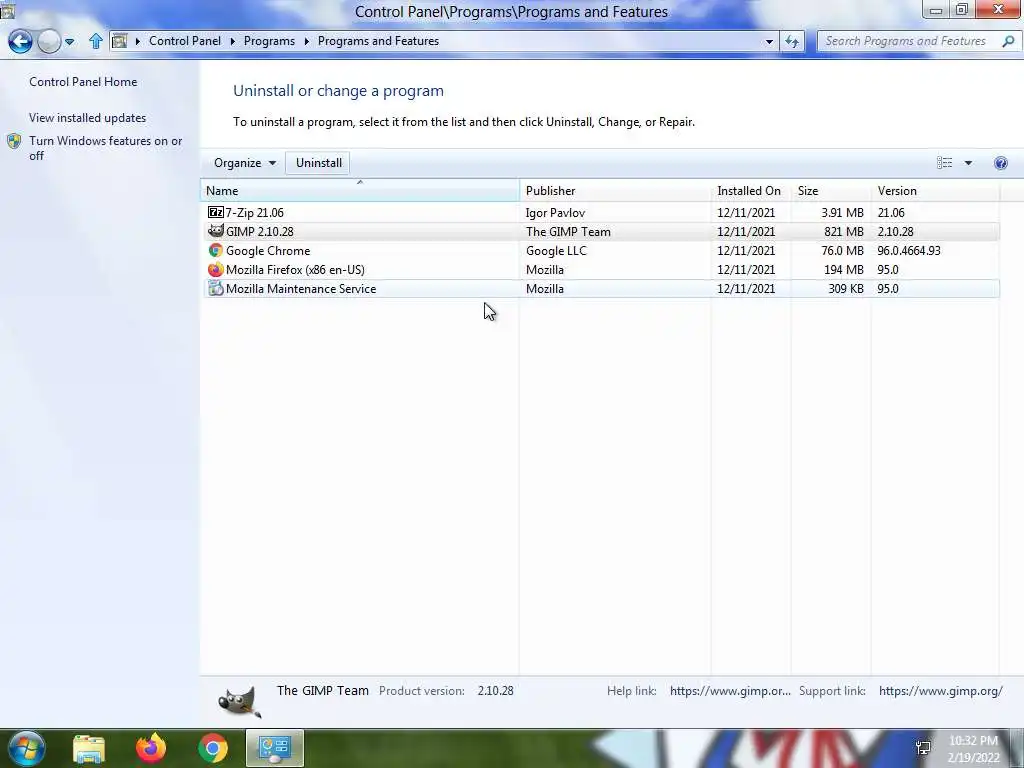Viewport: 1024px width, 768px height.
Task: Click the network icon in system tray
Action: (923, 748)
